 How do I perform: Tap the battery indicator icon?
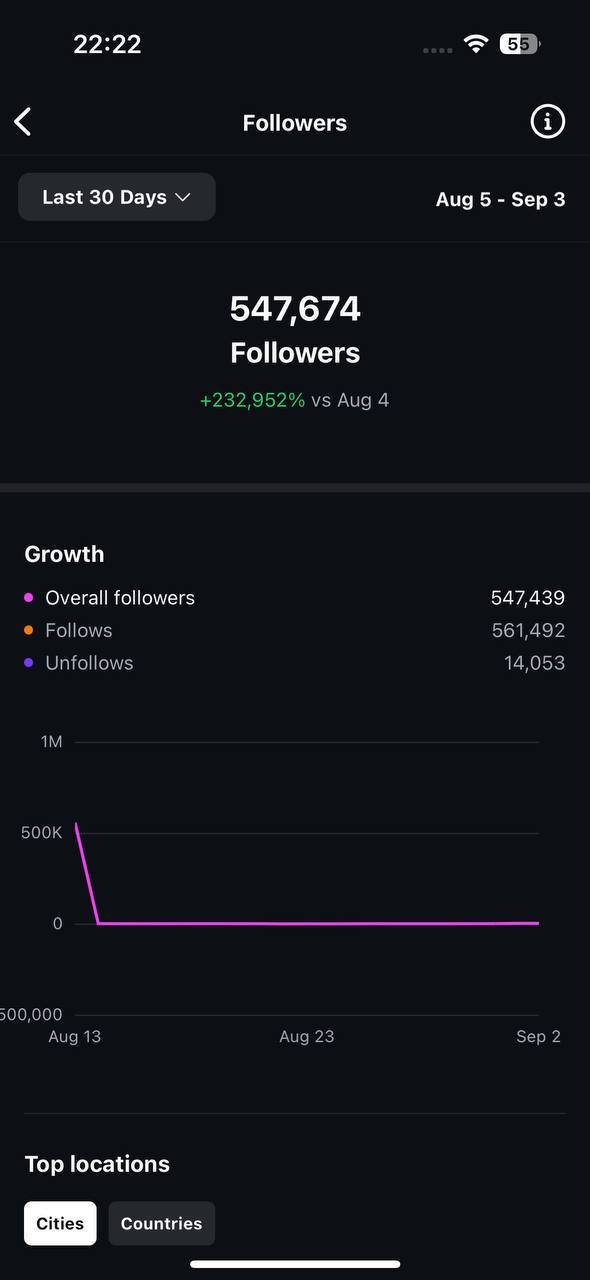tap(520, 44)
